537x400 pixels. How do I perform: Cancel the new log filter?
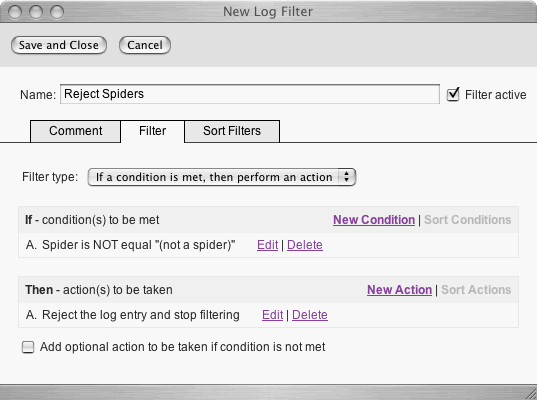tap(145, 45)
